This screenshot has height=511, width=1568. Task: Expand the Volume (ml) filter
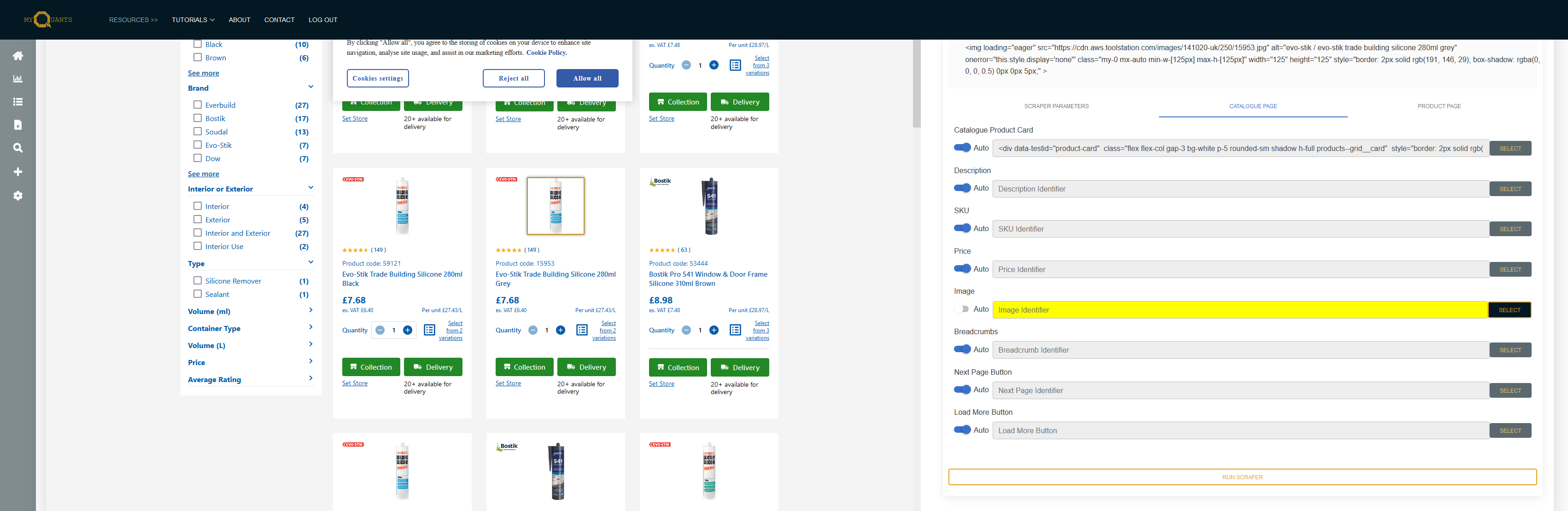[x=310, y=310]
